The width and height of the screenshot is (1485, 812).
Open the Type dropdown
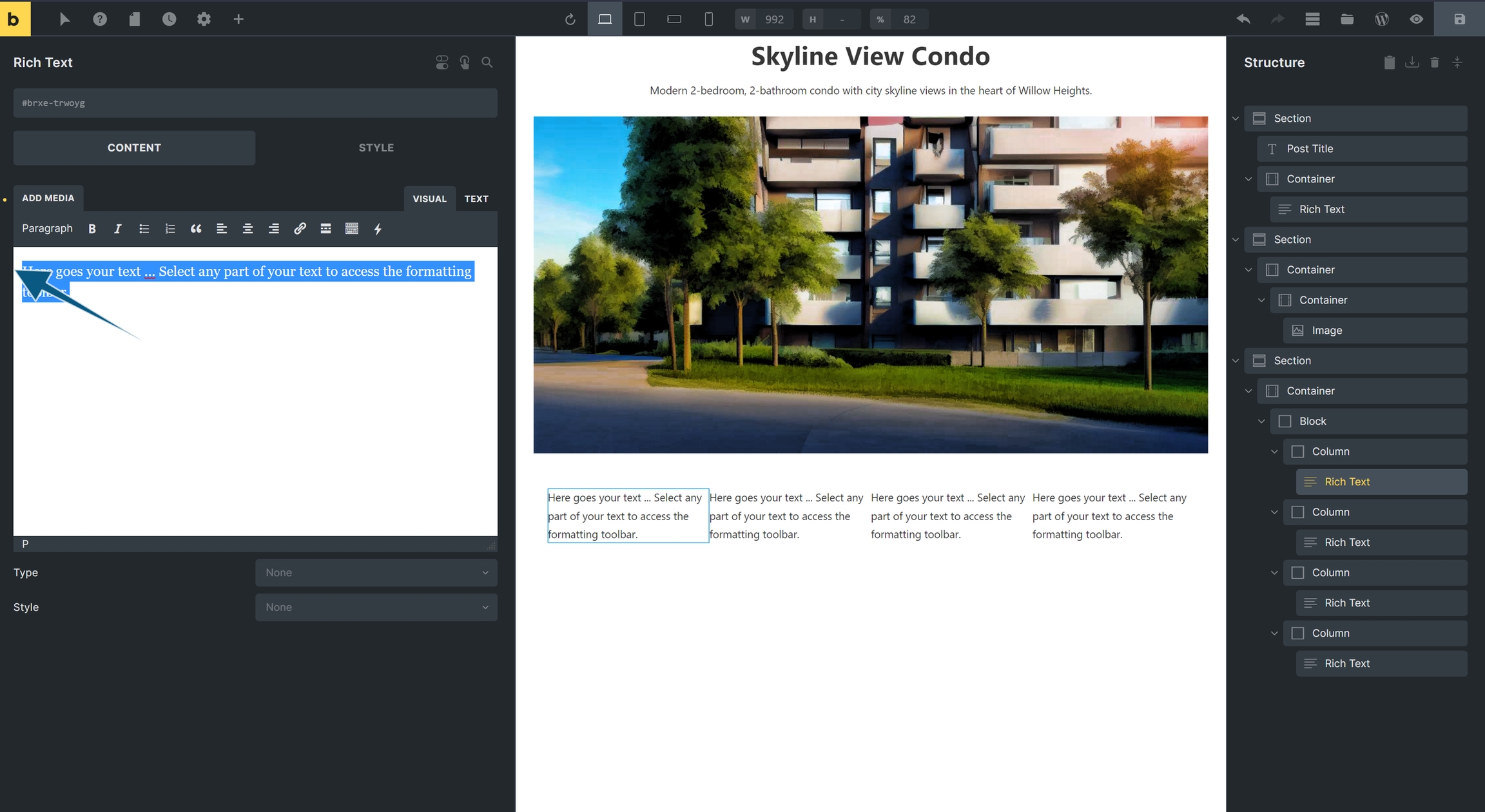click(x=376, y=573)
